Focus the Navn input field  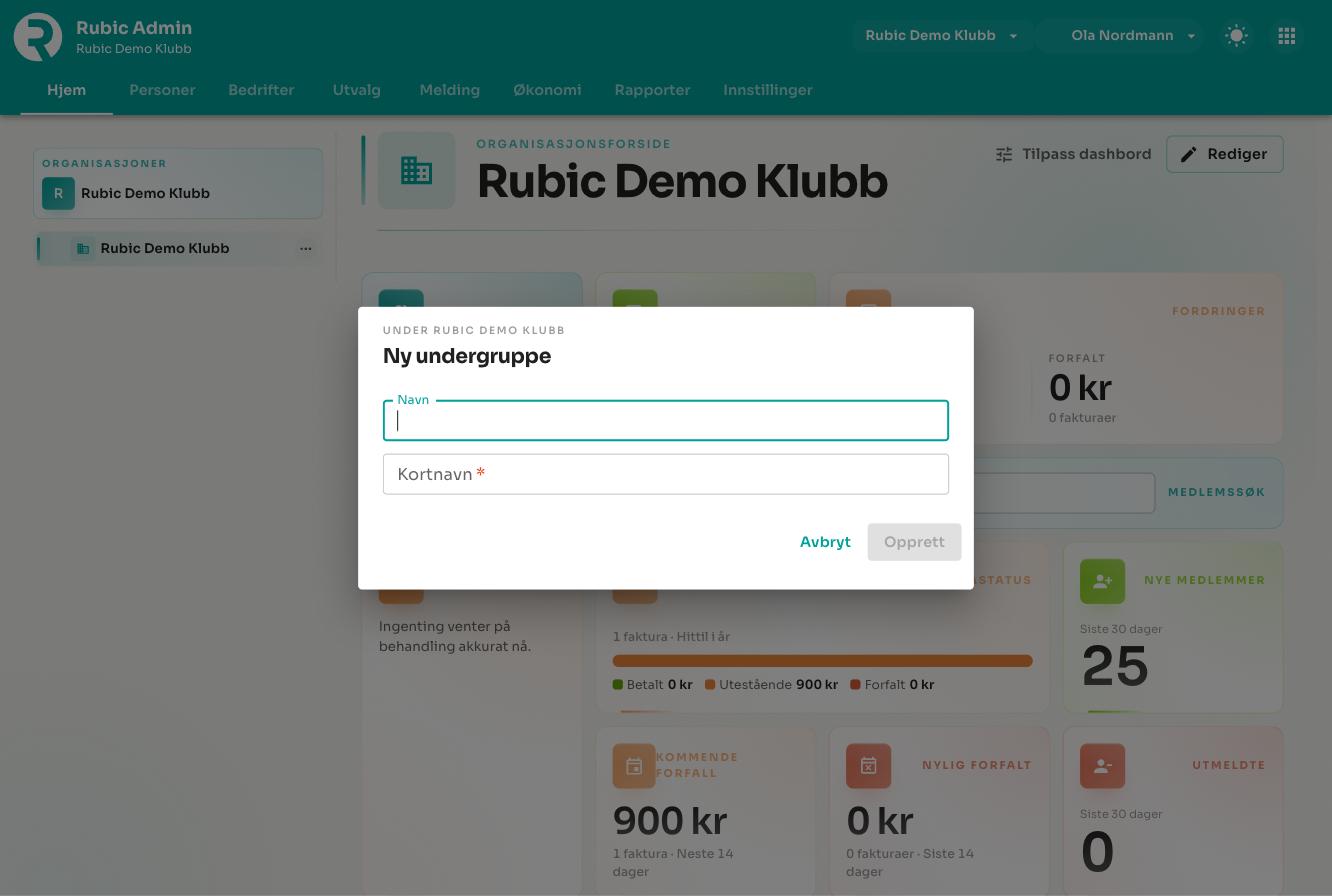(x=666, y=421)
